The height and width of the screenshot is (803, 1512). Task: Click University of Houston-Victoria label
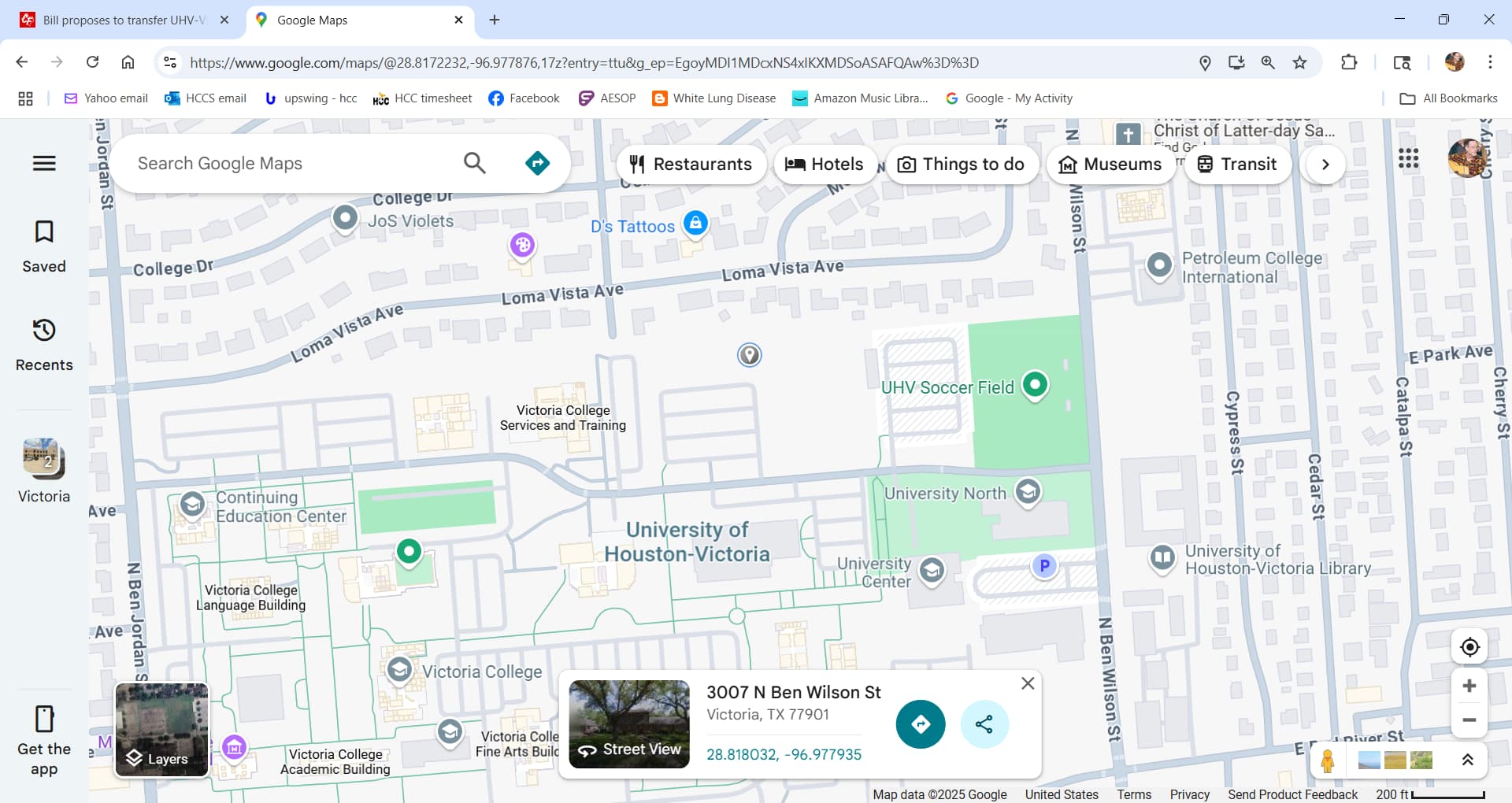click(687, 542)
